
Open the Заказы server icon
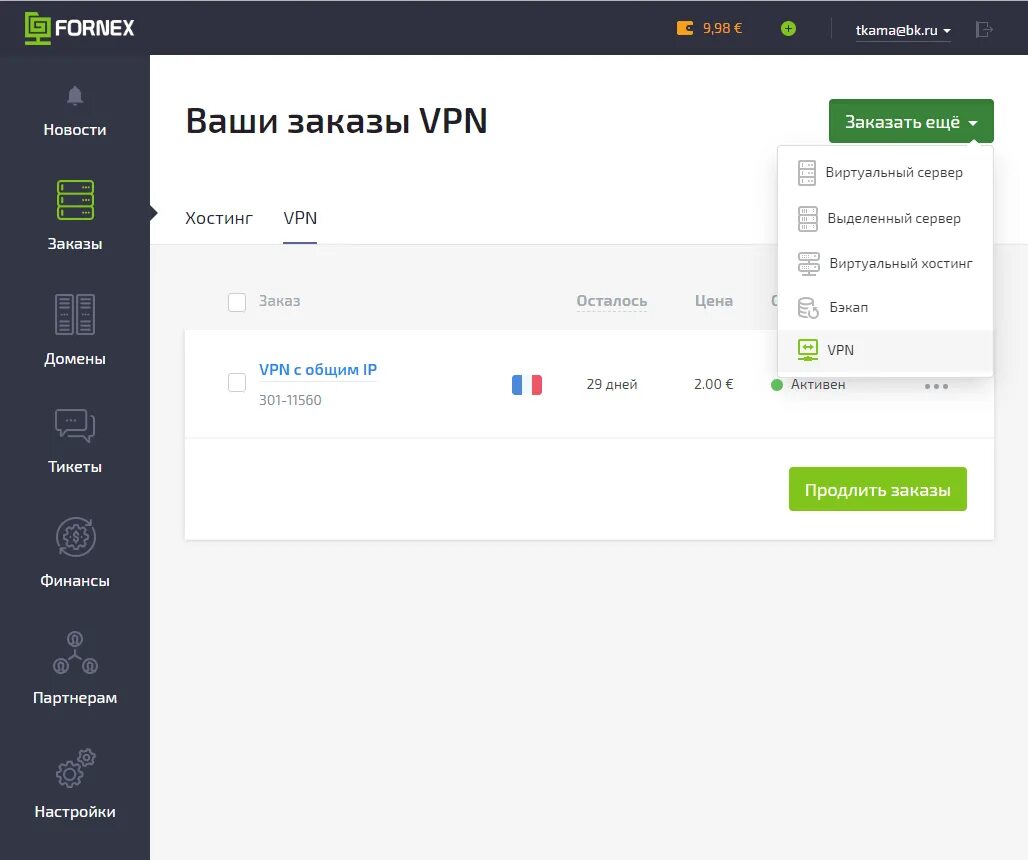click(x=75, y=200)
